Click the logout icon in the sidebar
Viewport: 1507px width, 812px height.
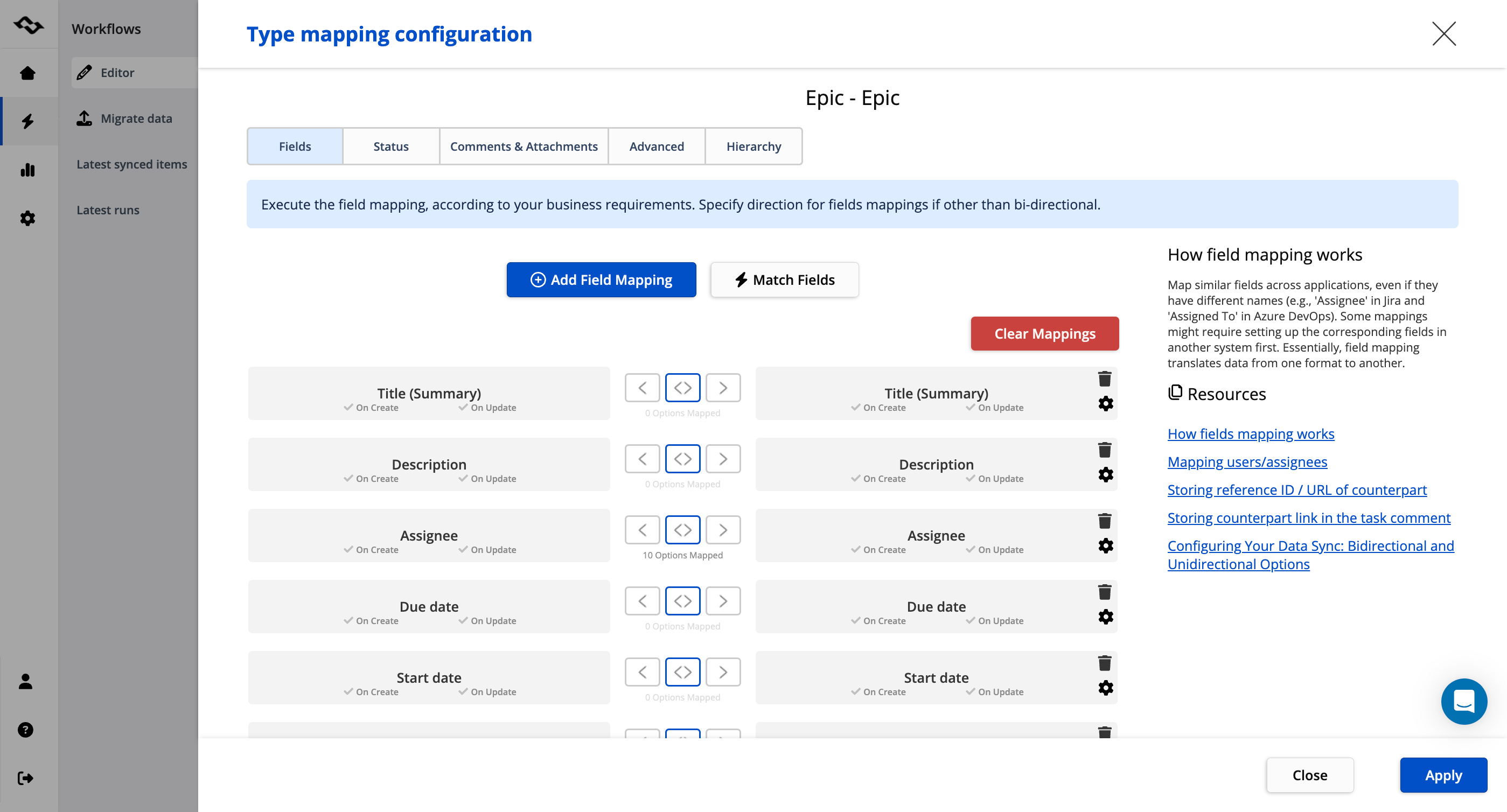pos(25,778)
